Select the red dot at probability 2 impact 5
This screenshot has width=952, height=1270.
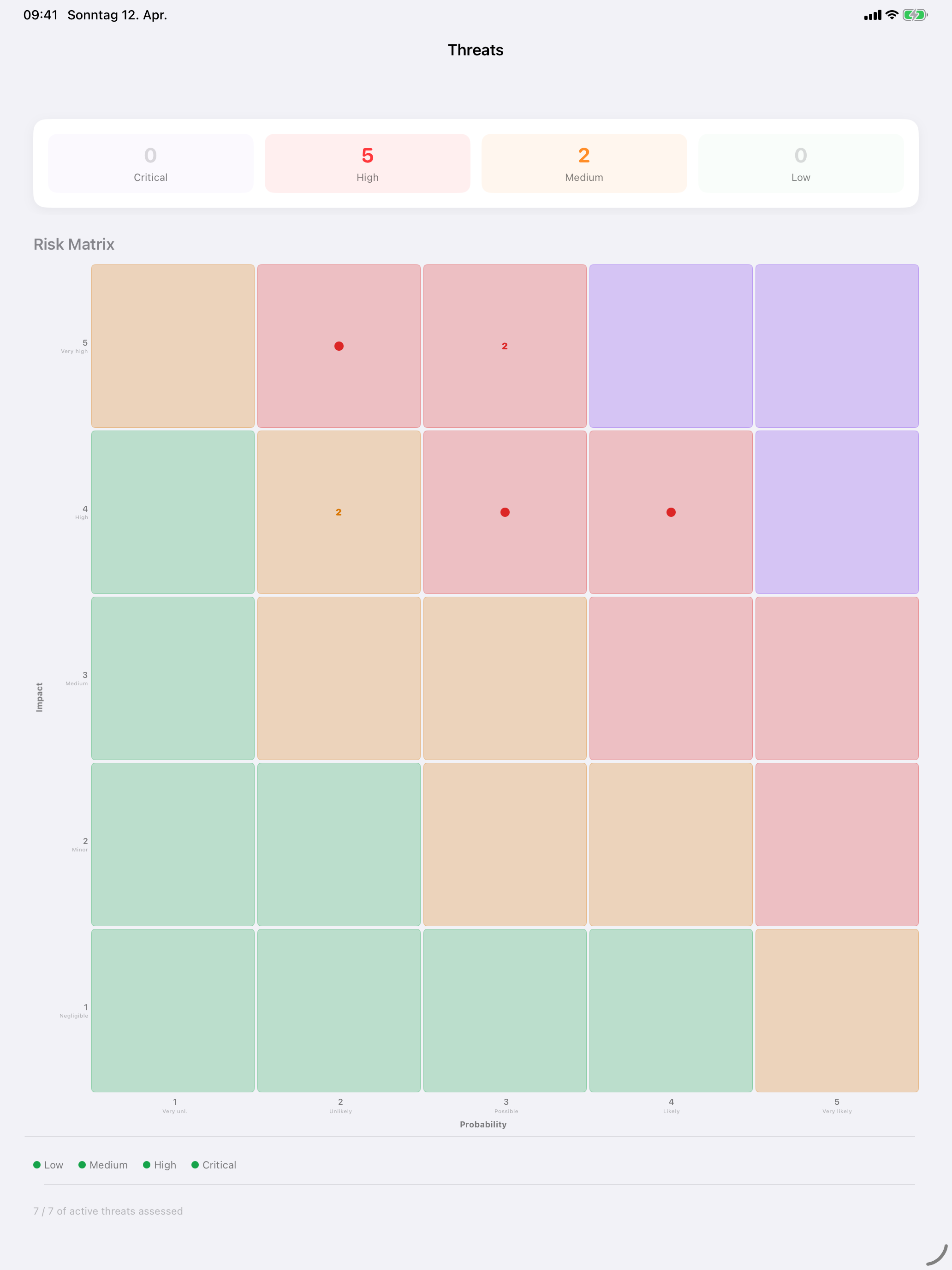click(339, 345)
